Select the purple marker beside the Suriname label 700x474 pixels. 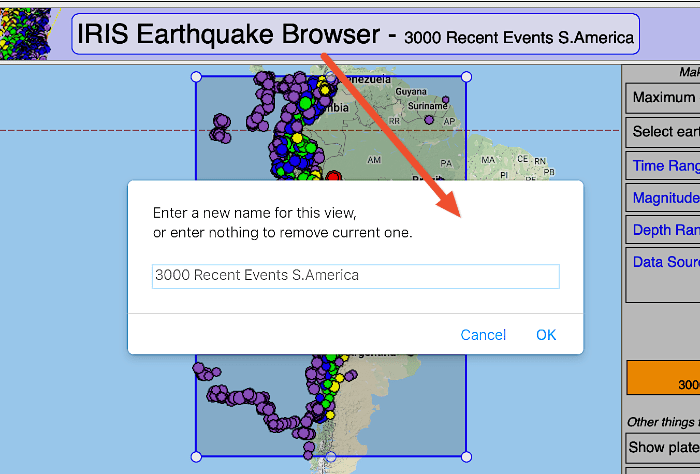[x=429, y=119]
